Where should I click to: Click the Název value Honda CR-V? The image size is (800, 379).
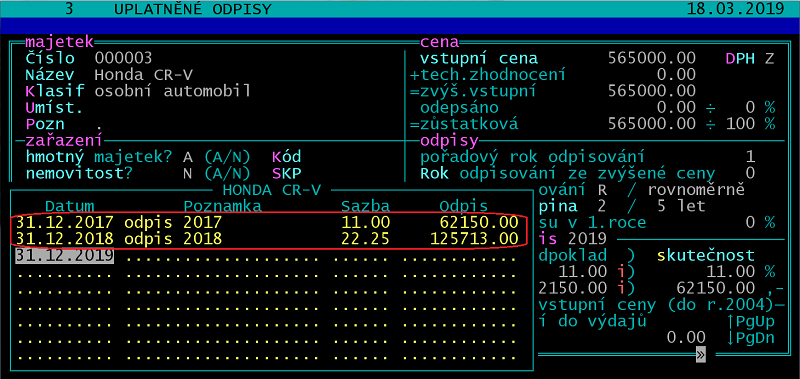click(x=144, y=75)
